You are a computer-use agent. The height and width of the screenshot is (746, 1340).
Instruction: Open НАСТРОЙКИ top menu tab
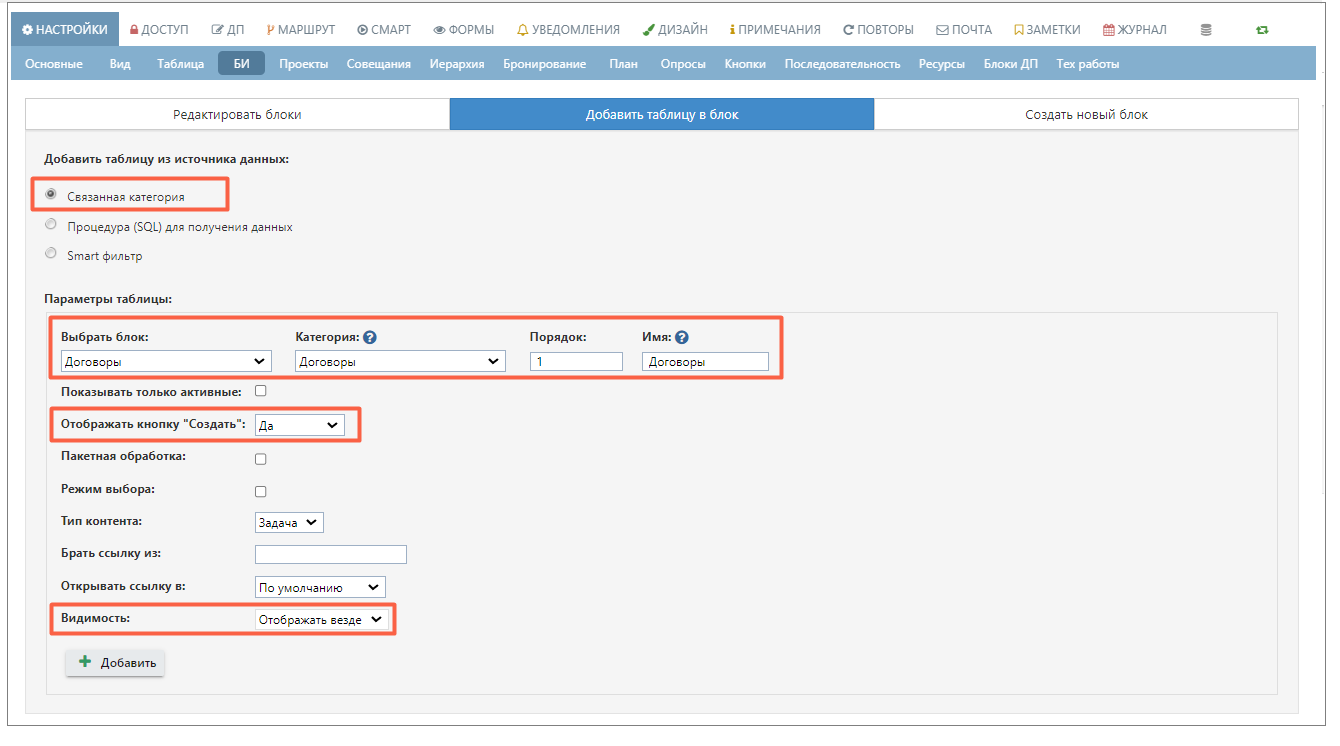[x=65, y=30]
